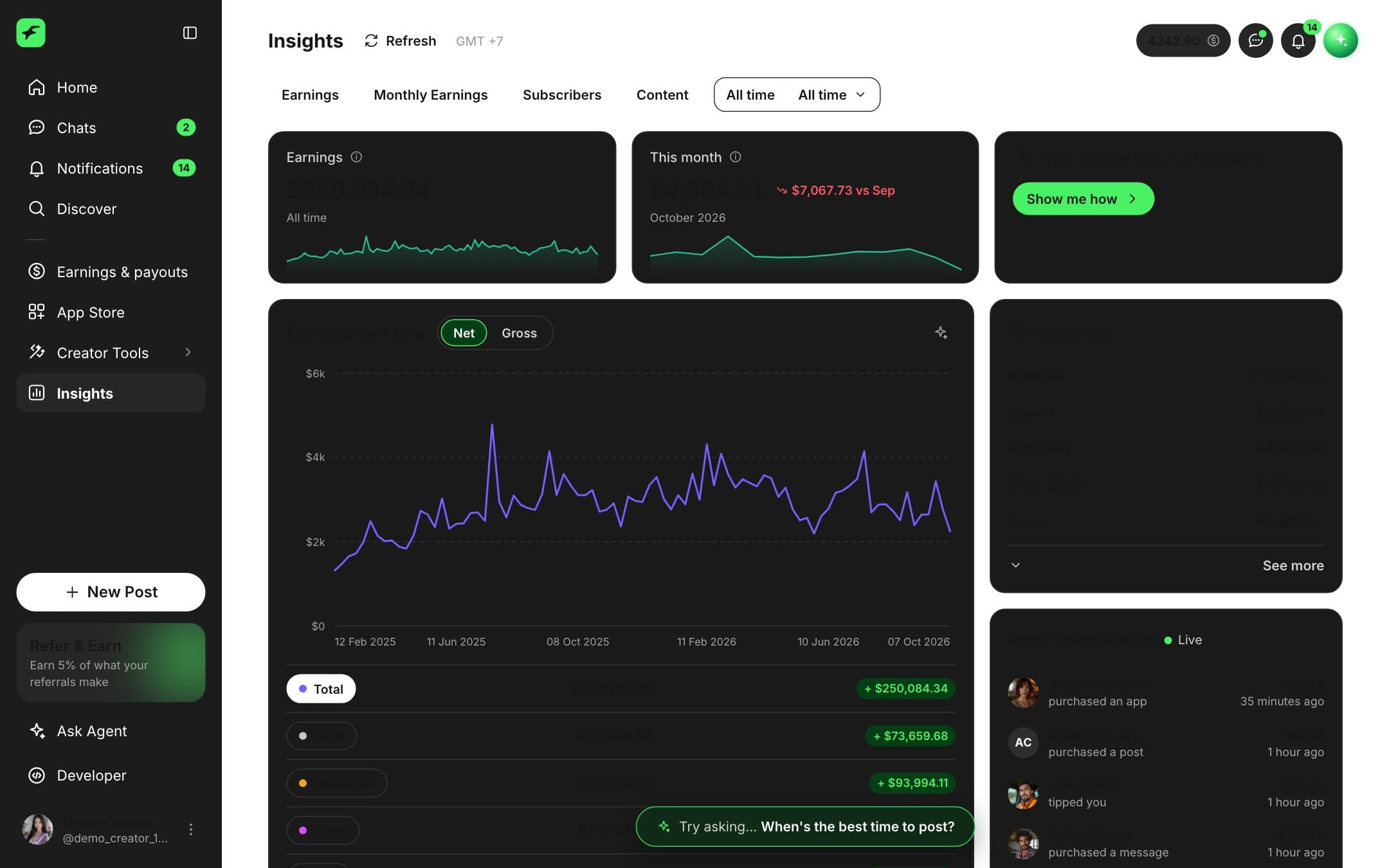Switch to the Content tab

pyautogui.click(x=662, y=95)
